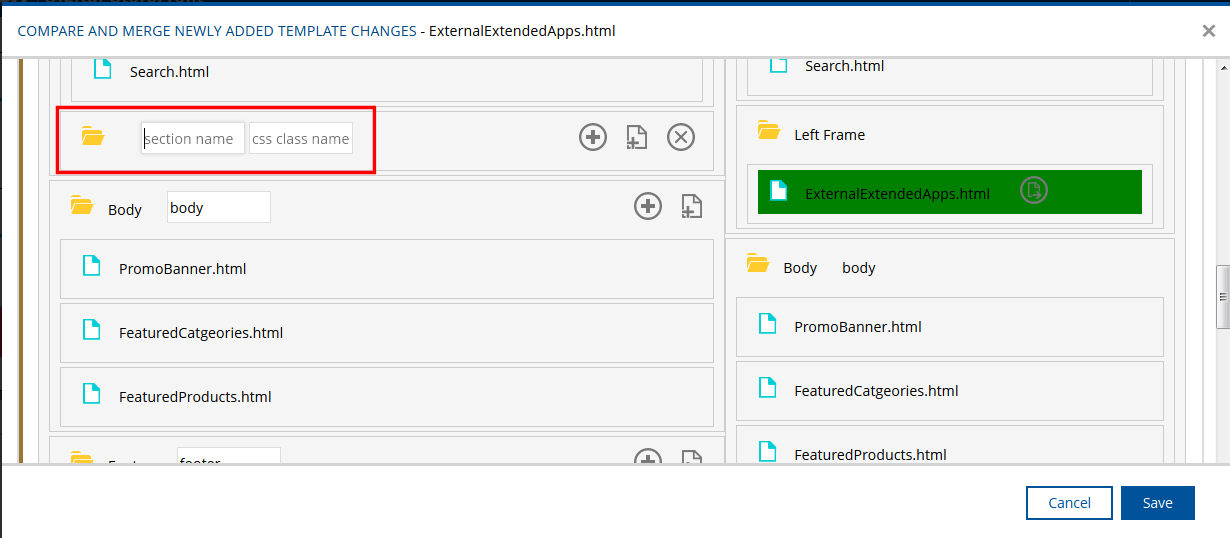Focus the css class name input field
The width and height of the screenshot is (1230, 538).
click(300, 139)
